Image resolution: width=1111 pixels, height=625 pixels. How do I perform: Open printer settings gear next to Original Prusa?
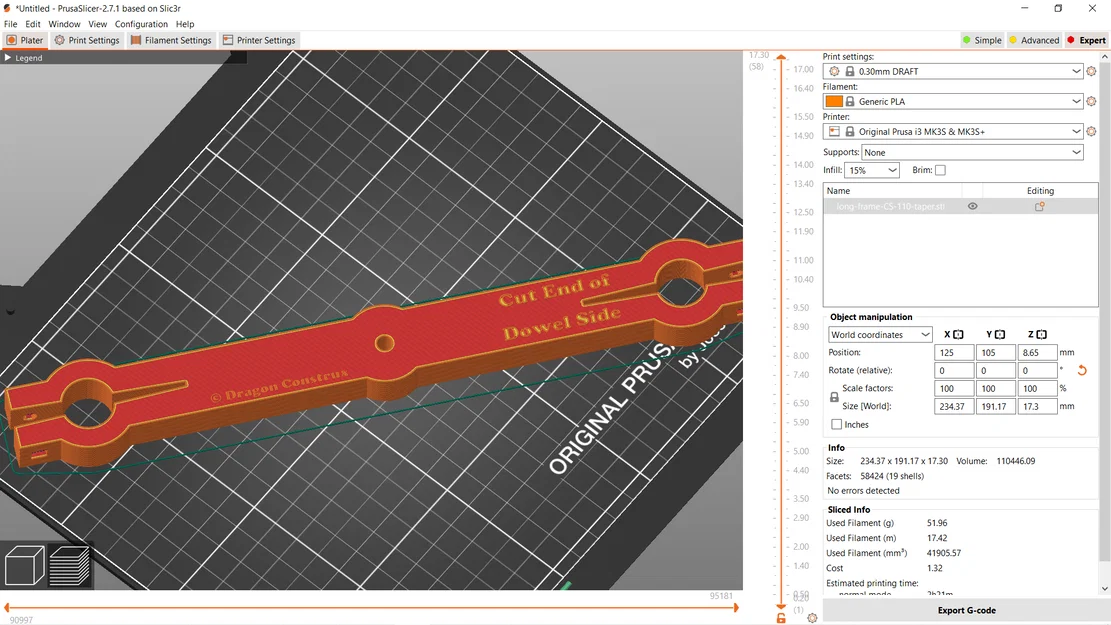(1091, 131)
